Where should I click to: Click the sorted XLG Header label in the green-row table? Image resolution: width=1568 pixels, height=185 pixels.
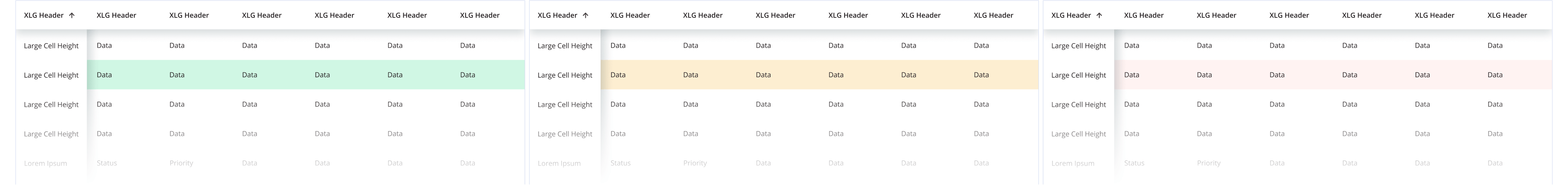point(43,15)
